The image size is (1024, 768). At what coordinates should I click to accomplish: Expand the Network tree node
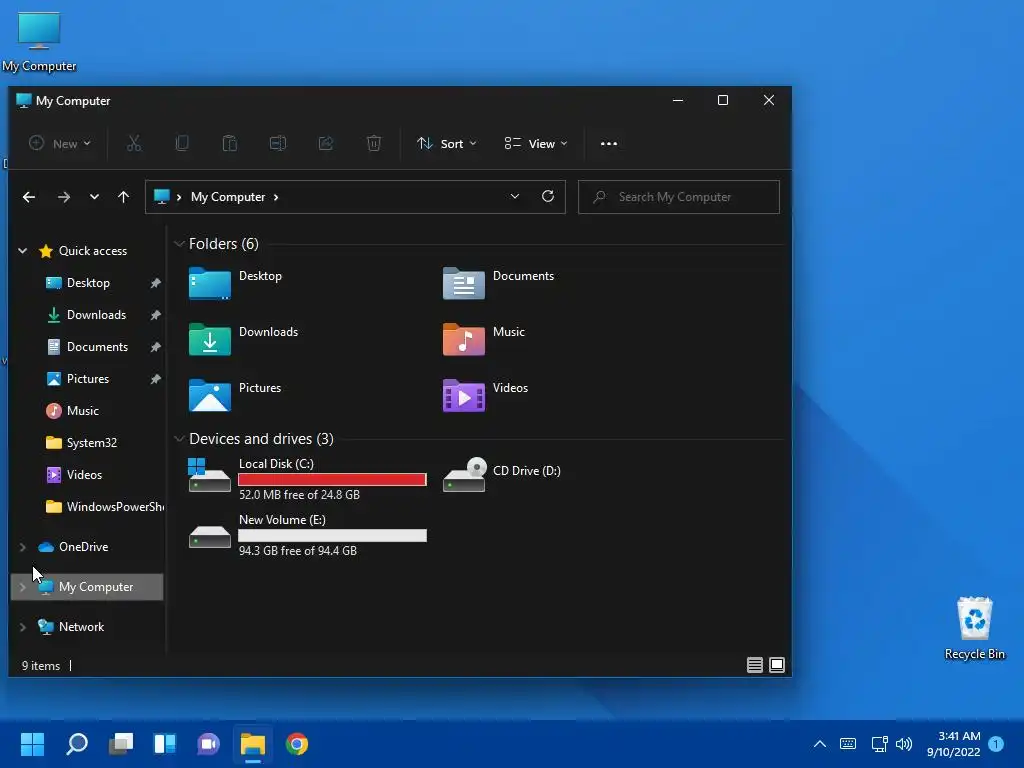point(22,627)
